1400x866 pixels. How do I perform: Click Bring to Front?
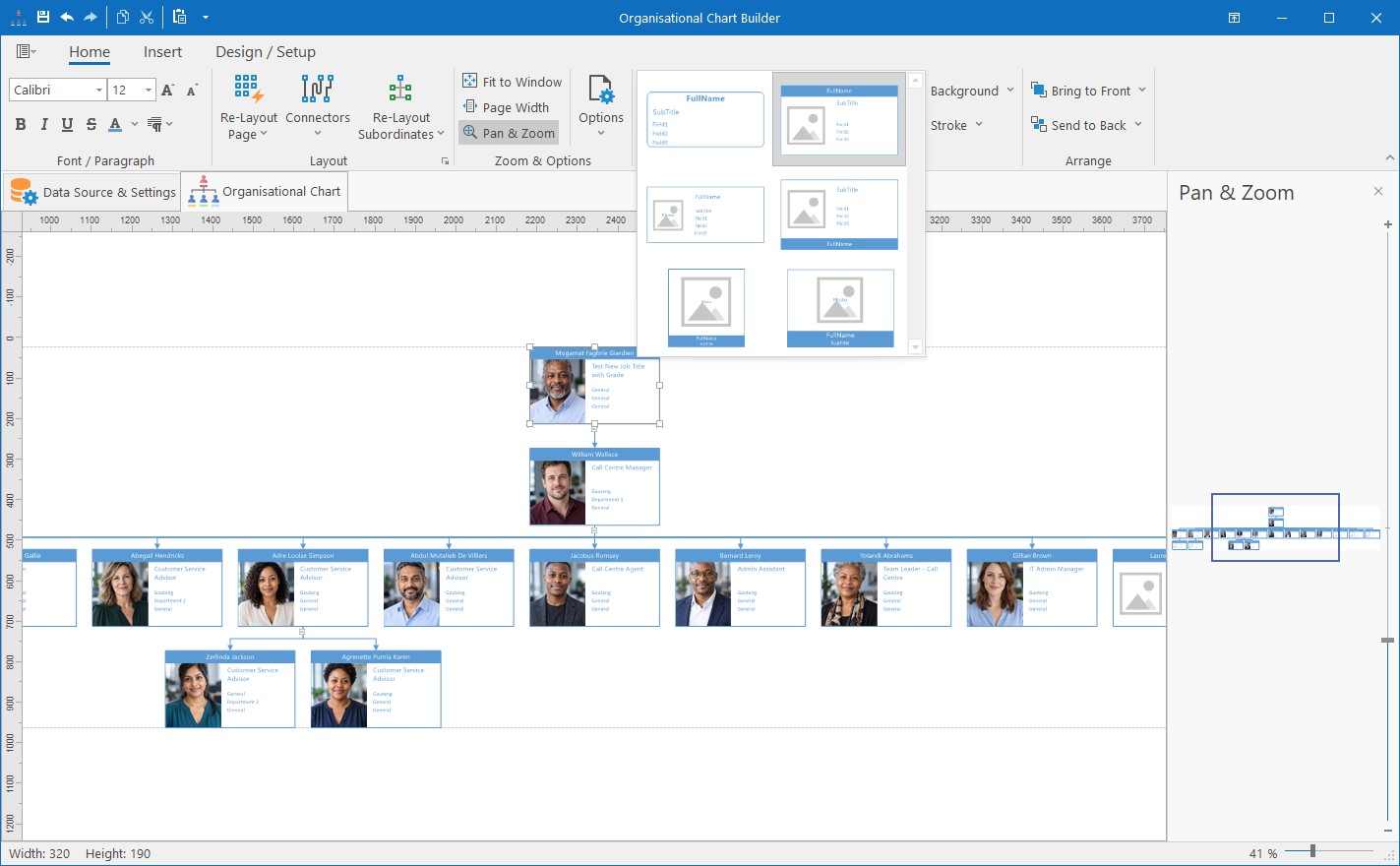[1088, 91]
